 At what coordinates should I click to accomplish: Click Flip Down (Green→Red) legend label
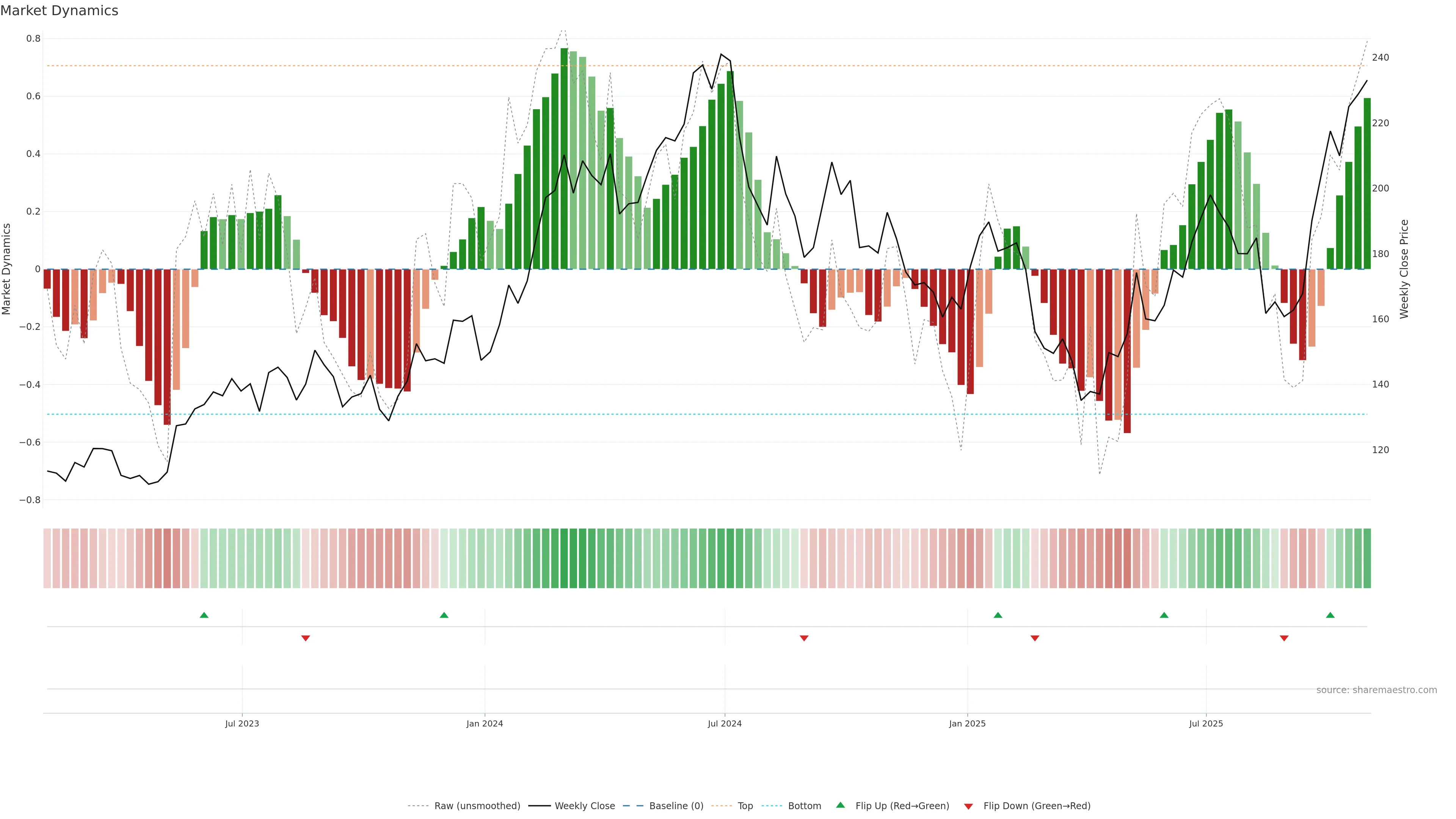1037,806
